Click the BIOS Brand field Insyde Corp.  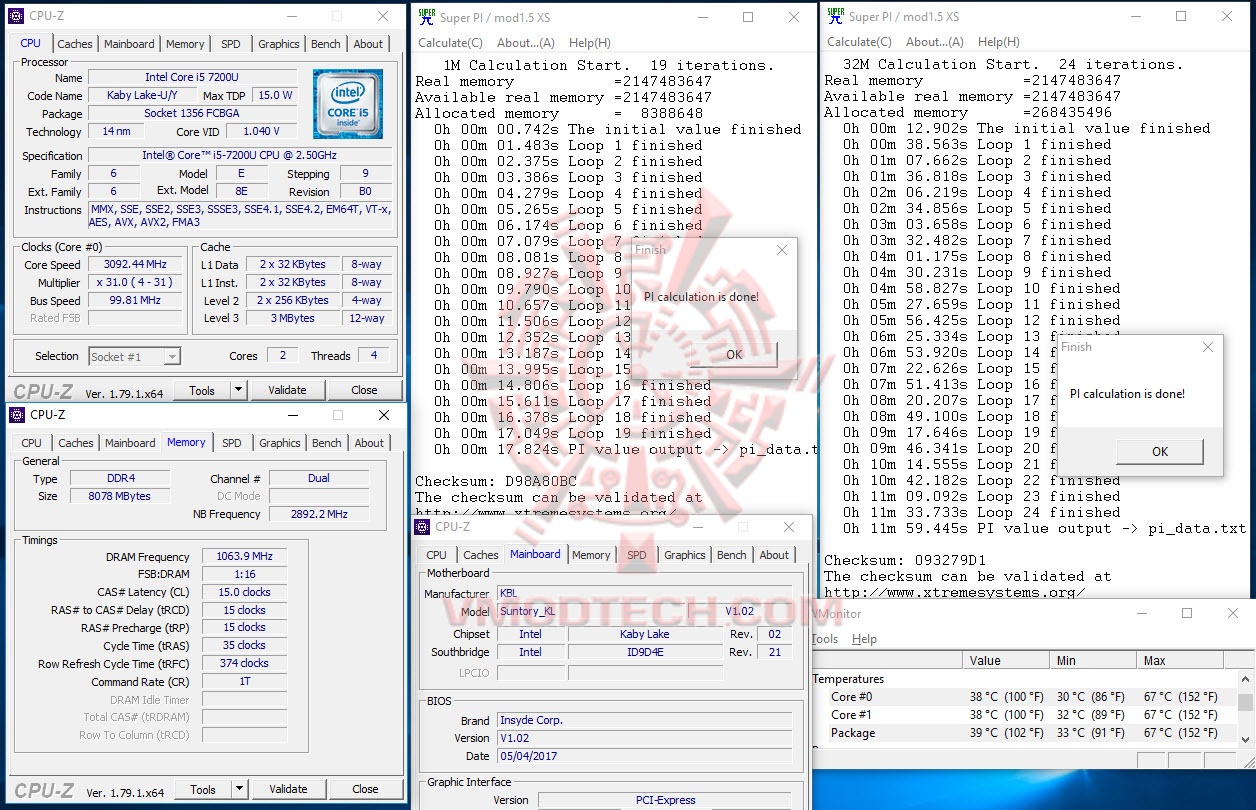pyautogui.click(x=644, y=720)
